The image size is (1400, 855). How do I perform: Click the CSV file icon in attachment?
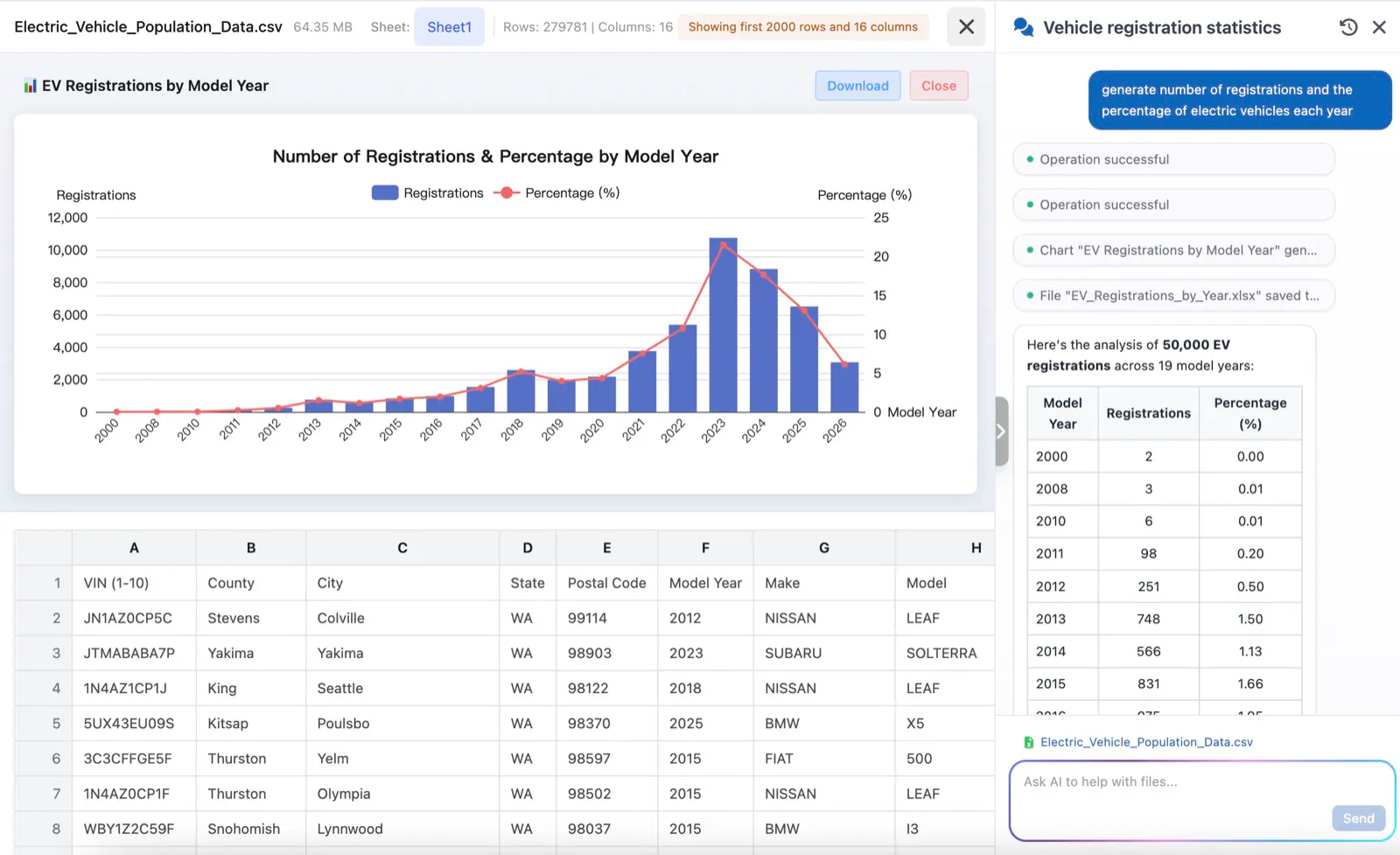coord(1029,742)
